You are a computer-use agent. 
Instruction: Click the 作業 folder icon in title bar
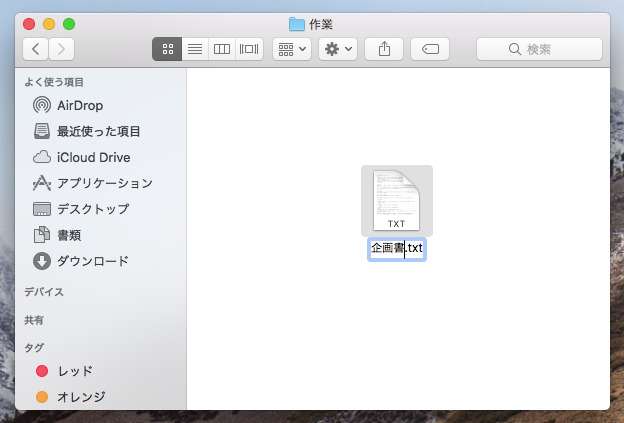point(296,24)
